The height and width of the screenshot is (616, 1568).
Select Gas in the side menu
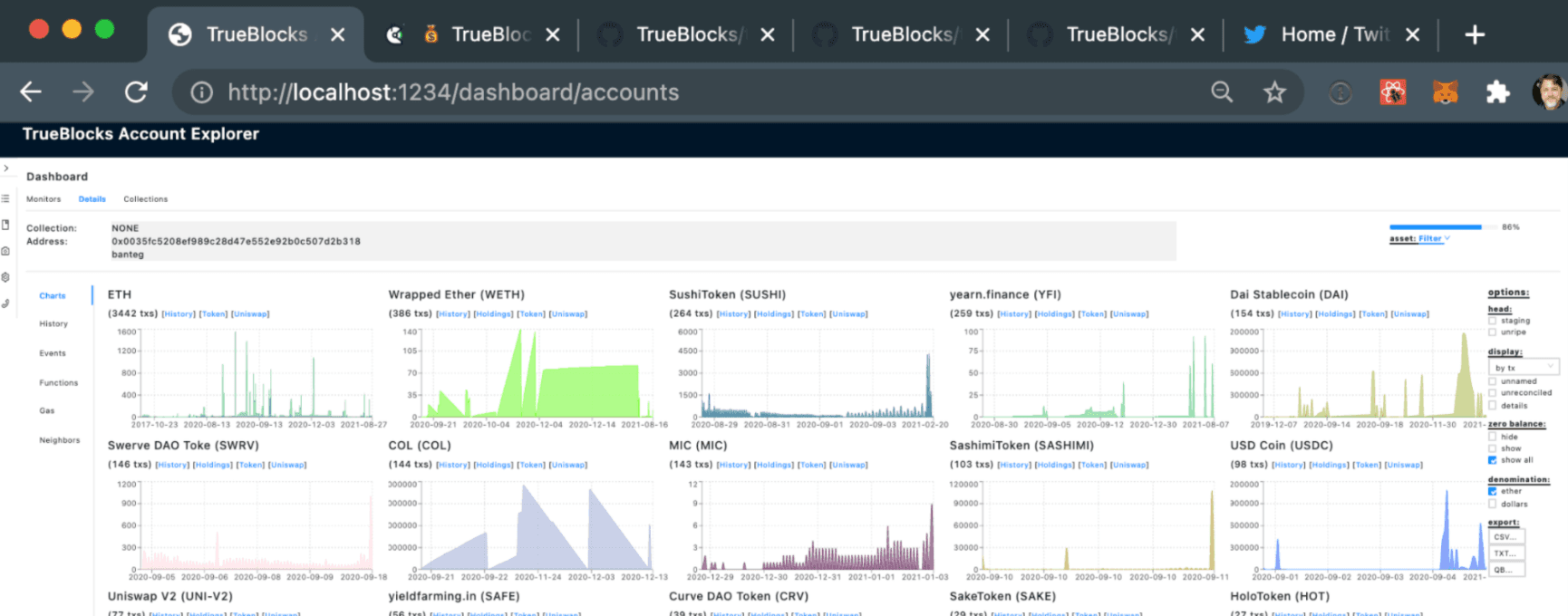coord(47,410)
